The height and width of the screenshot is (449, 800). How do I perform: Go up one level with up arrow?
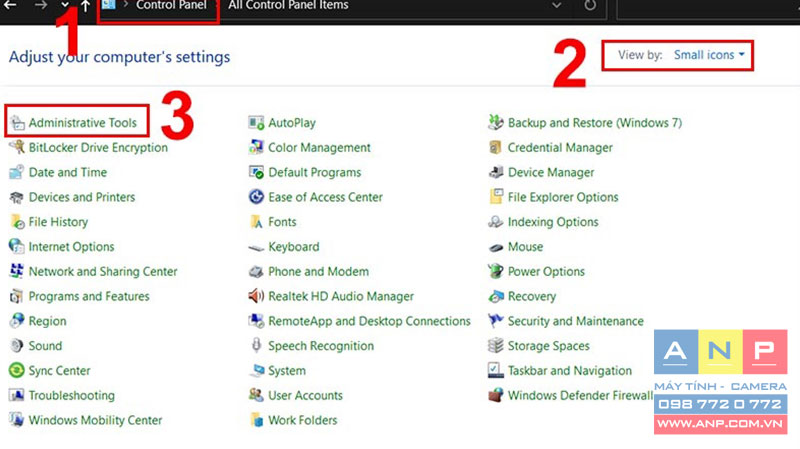point(86,6)
